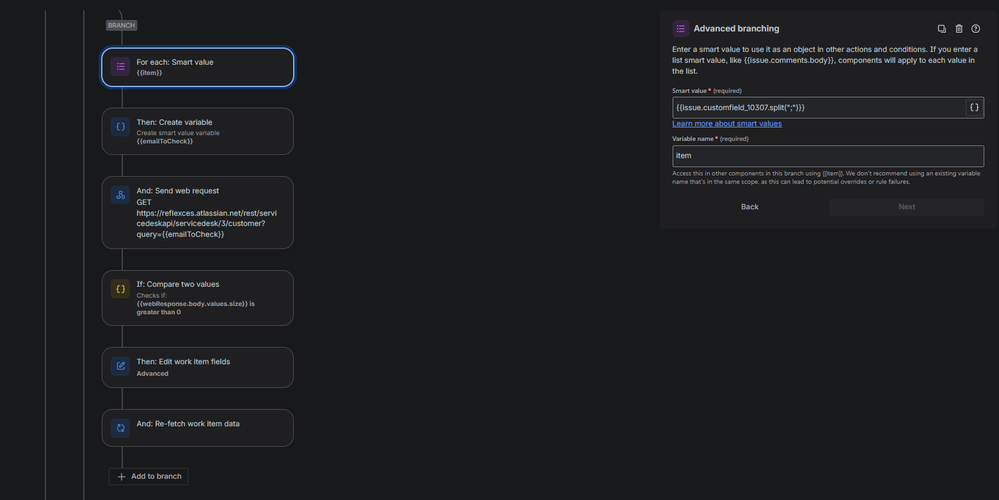The width and height of the screenshot is (999, 500).
Task: Click the Edit work item fields pencil icon
Action: 120,366
